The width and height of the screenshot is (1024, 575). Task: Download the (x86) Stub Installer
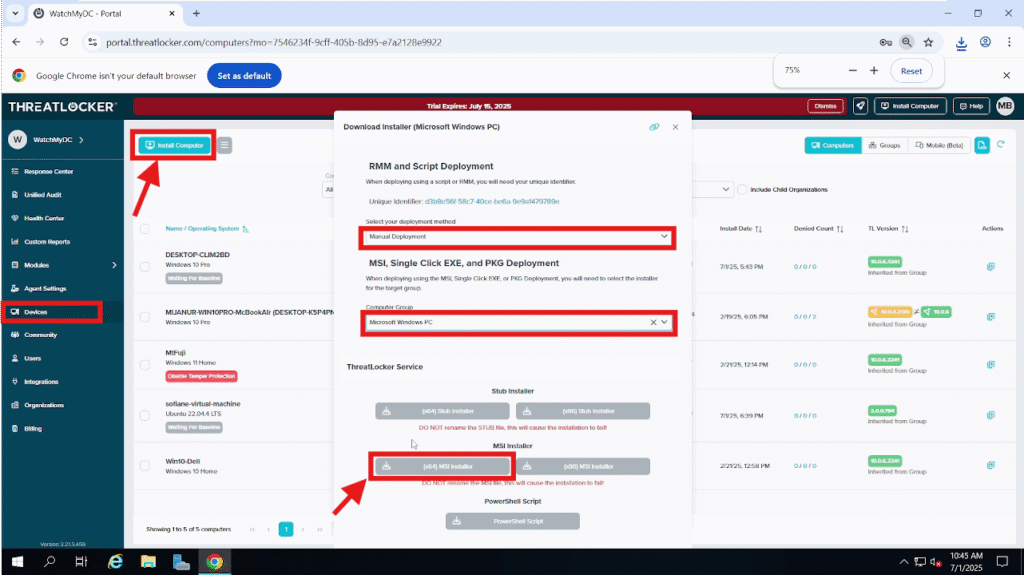click(x=583, y=411)
